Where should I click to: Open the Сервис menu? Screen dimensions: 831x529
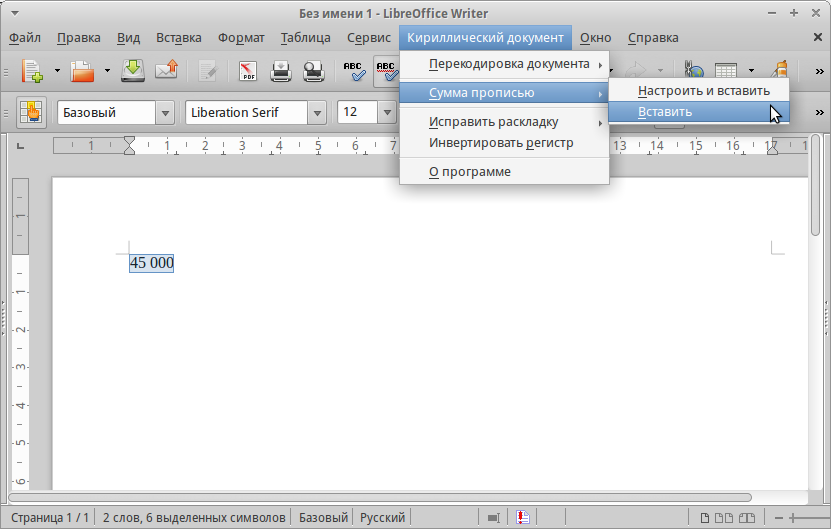tap(369, 38)
